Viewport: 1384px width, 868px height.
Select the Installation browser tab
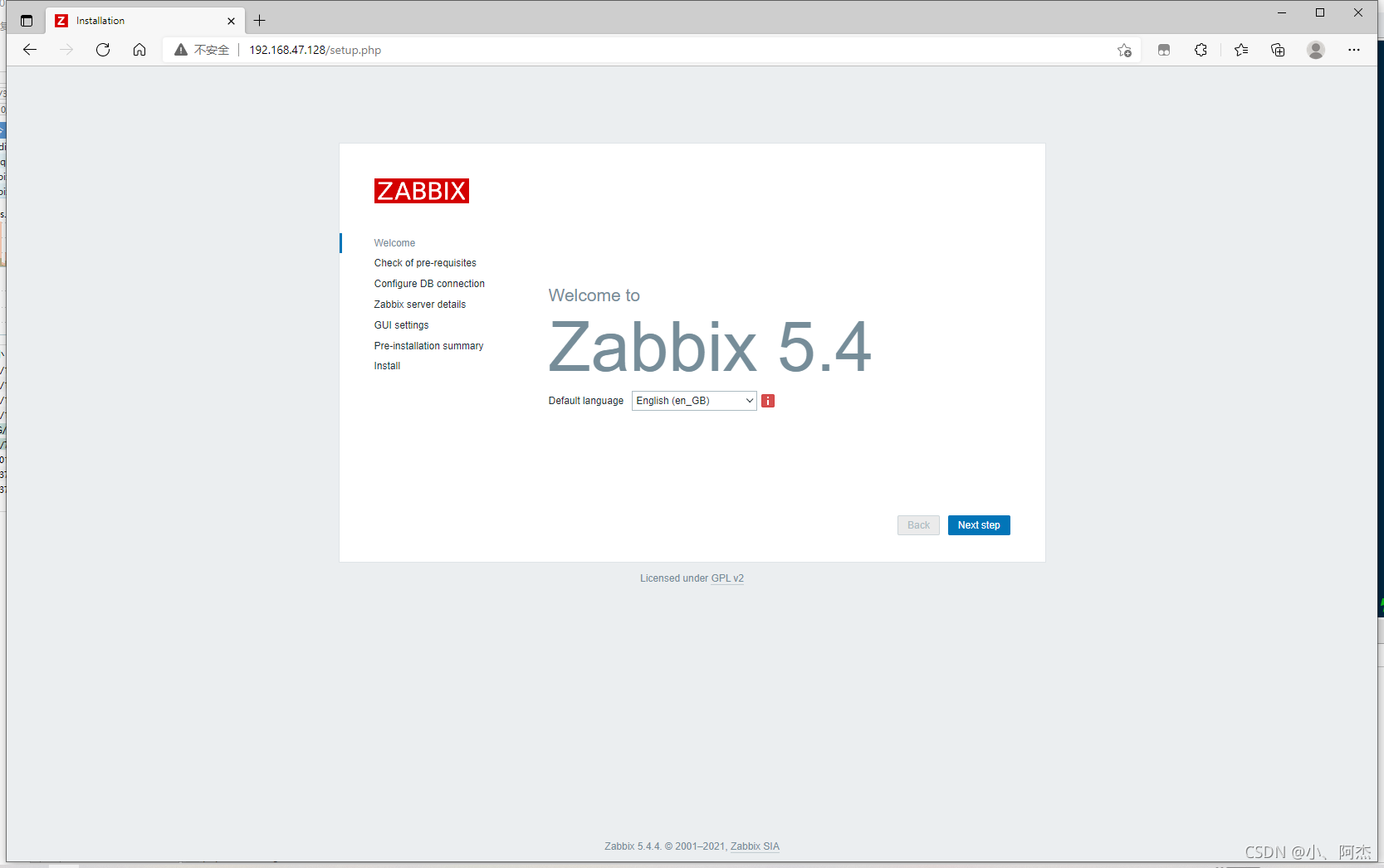point(144,21)
